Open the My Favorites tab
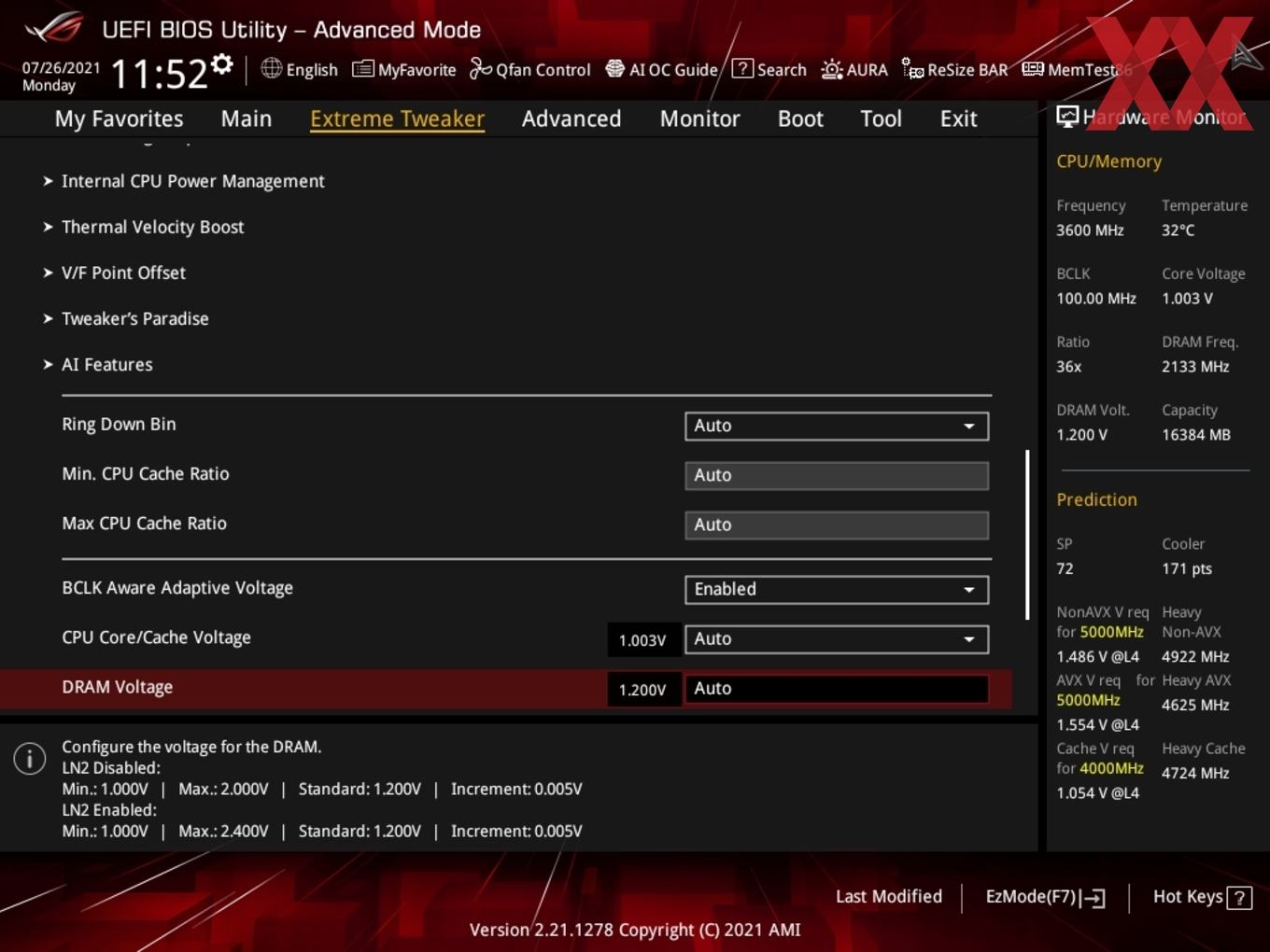The width and height of the screenshot is (1270, 952). tap(119, 119)
